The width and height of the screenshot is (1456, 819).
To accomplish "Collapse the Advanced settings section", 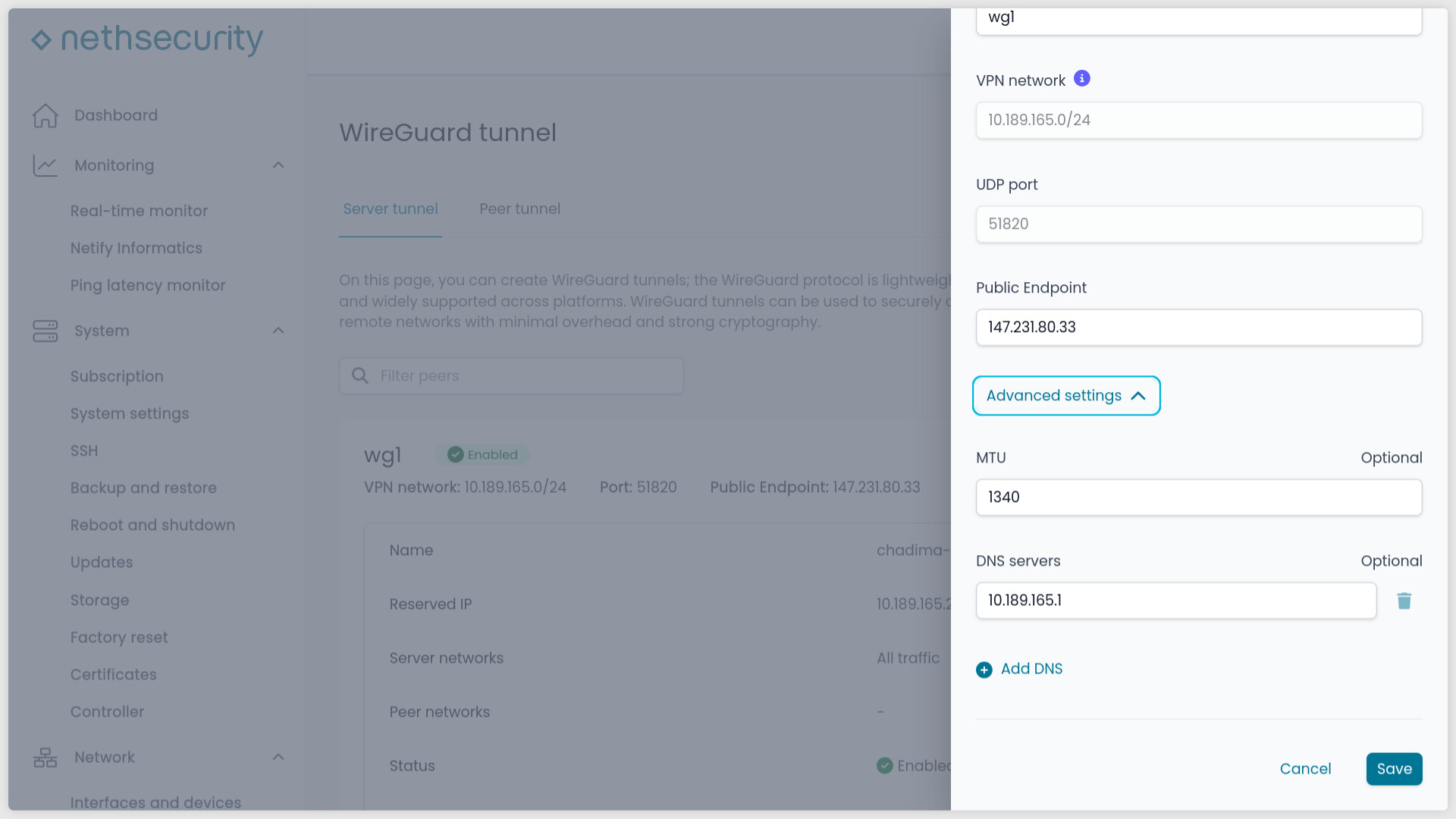I will [1065, 396].
